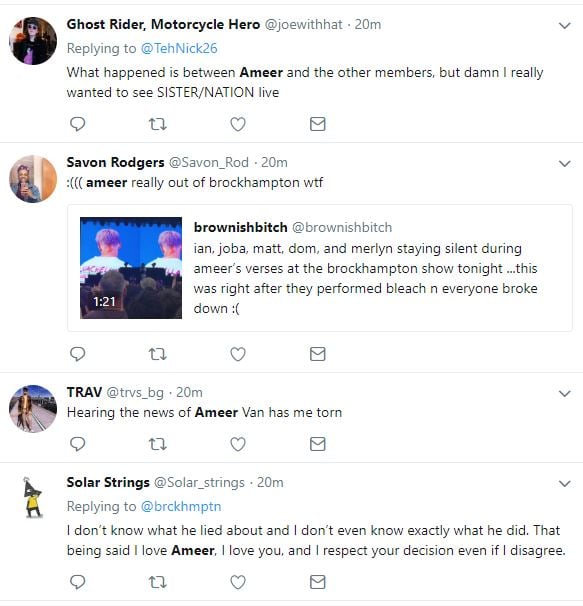Share Solar Strings' tweet by message
583x606 pixels.
point(317,582)
